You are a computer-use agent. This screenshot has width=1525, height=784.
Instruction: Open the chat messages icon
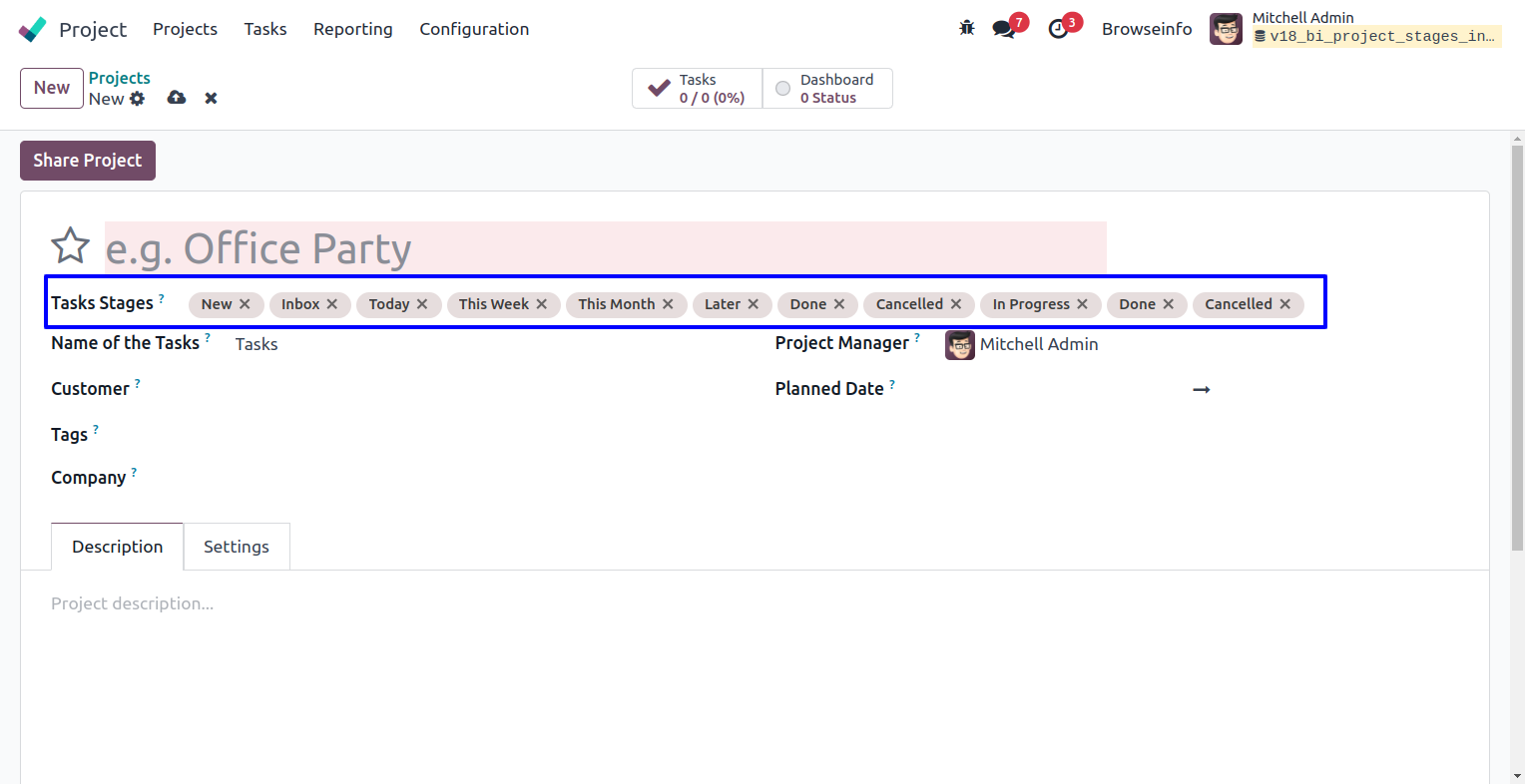1004,29
